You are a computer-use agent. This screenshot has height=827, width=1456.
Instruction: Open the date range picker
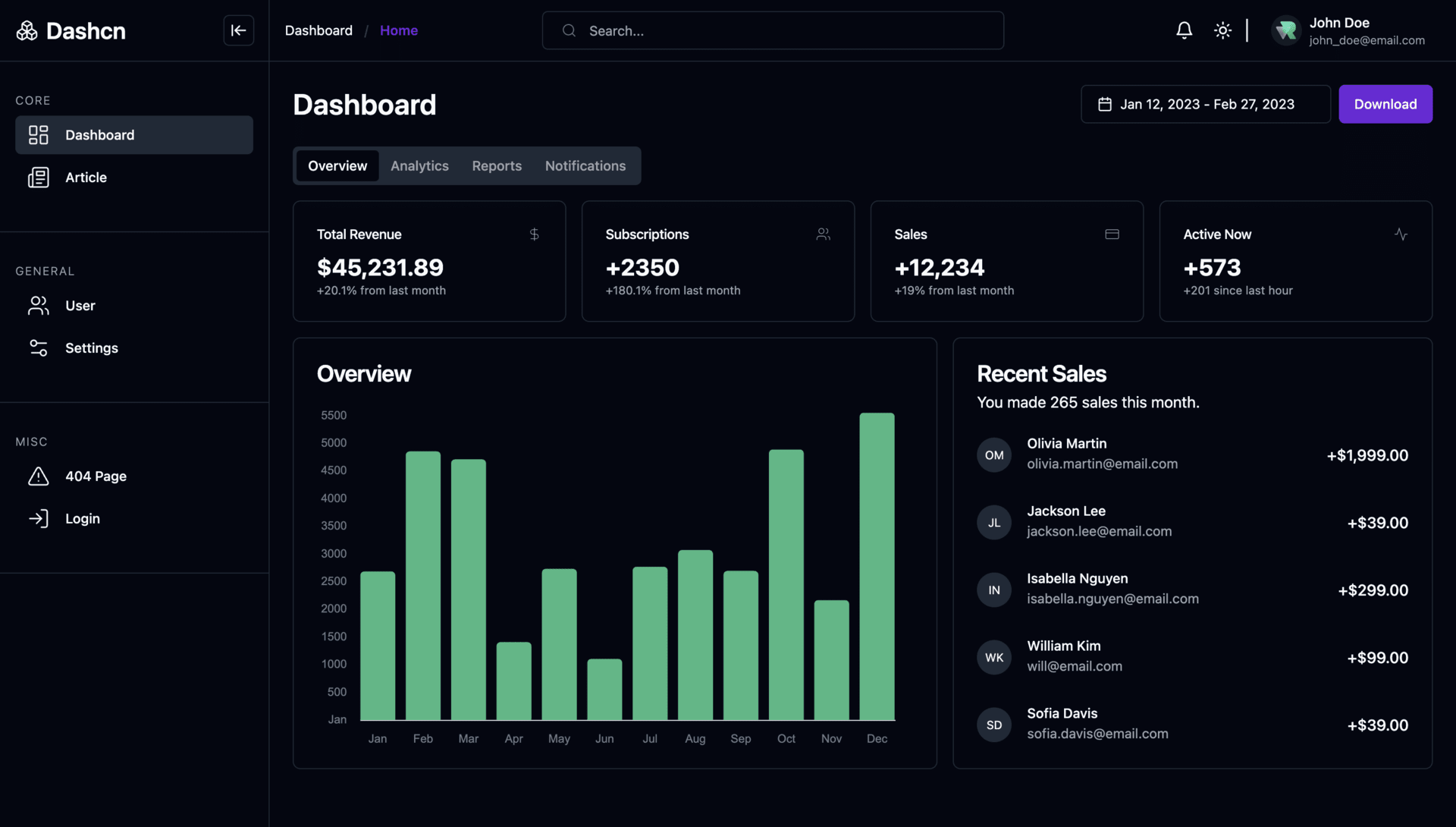pos(1205,104)
